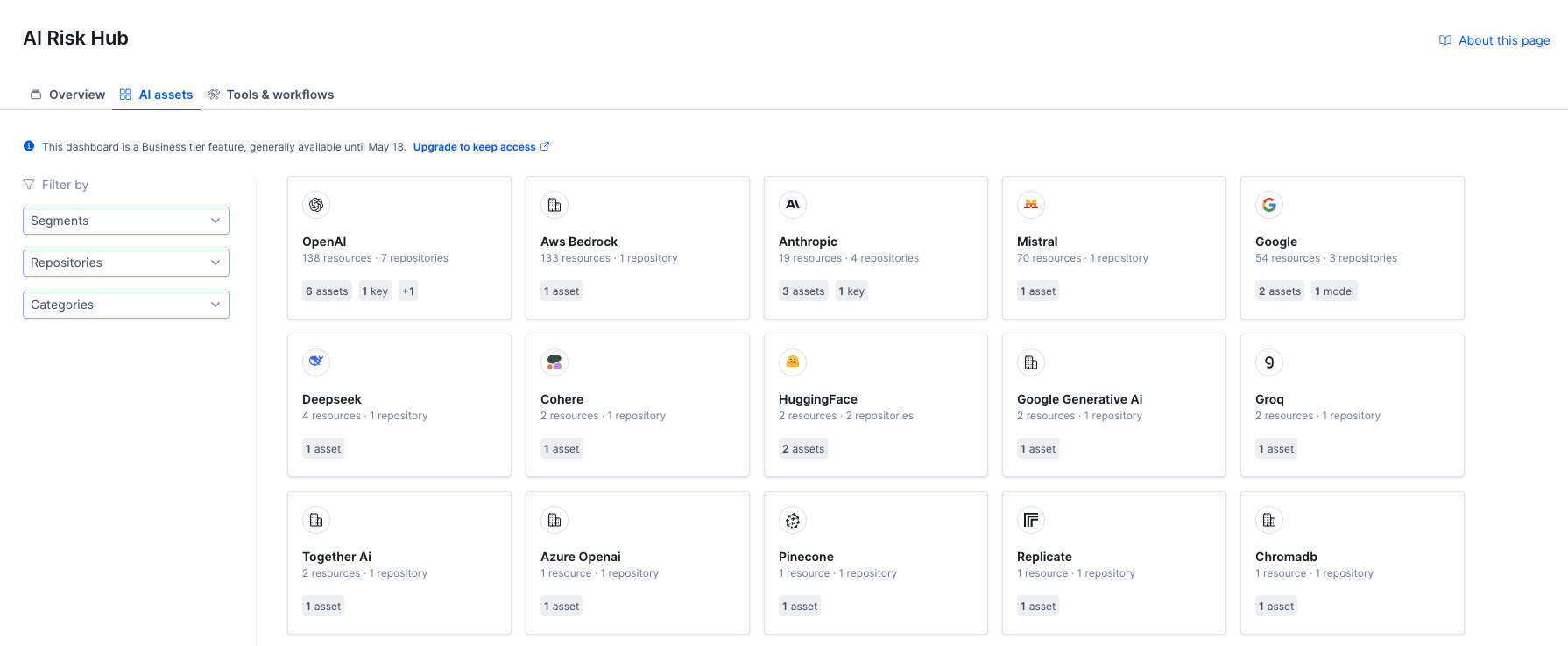Click the Cohere logo icon
This screenshot has height=646, width=1568.
(x=554, y=362)
